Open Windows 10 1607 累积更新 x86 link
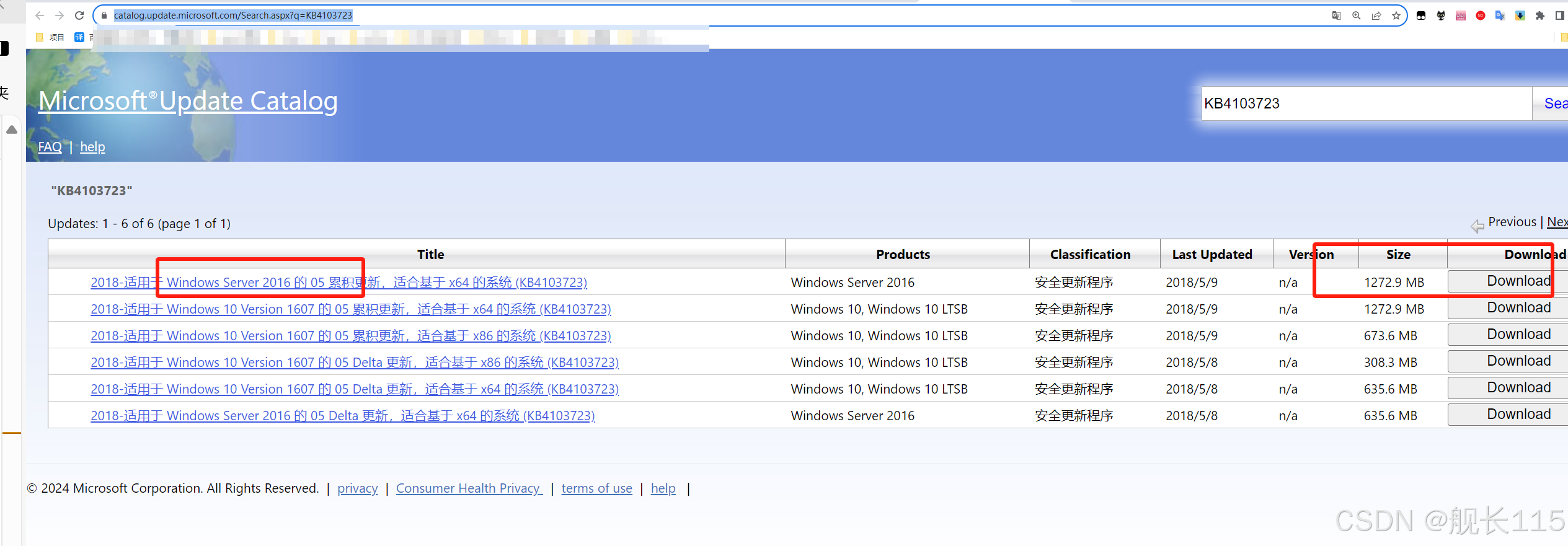The height and width of the screenshot is (546, 1568). 351,336
